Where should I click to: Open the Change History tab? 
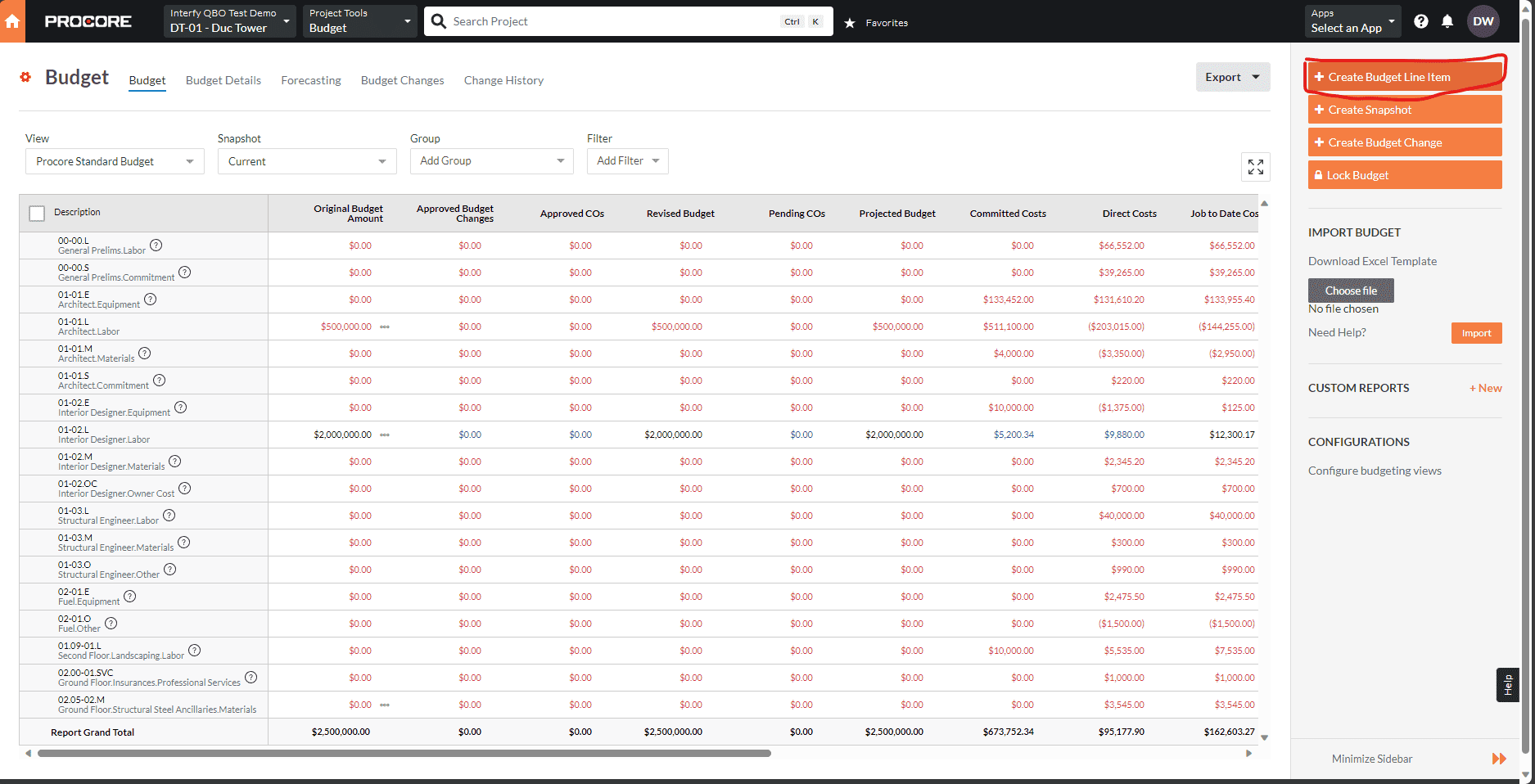click(x=503, y=80)
